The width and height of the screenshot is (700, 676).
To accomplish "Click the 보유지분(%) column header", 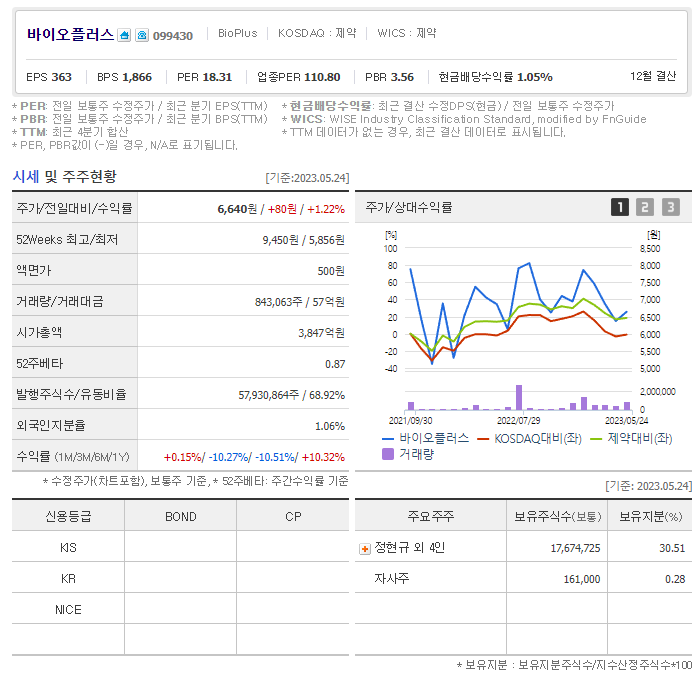I will tap(650, 517).
